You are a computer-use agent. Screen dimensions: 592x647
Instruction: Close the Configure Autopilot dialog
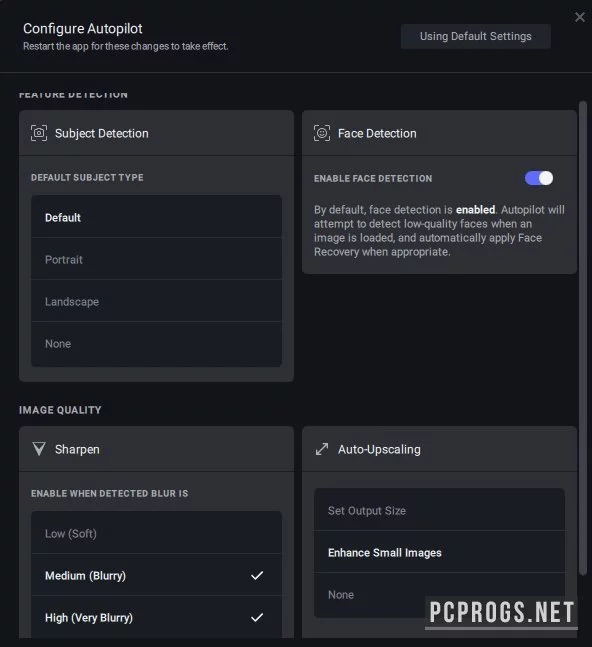pyautogui.click(x=580, y=17)
